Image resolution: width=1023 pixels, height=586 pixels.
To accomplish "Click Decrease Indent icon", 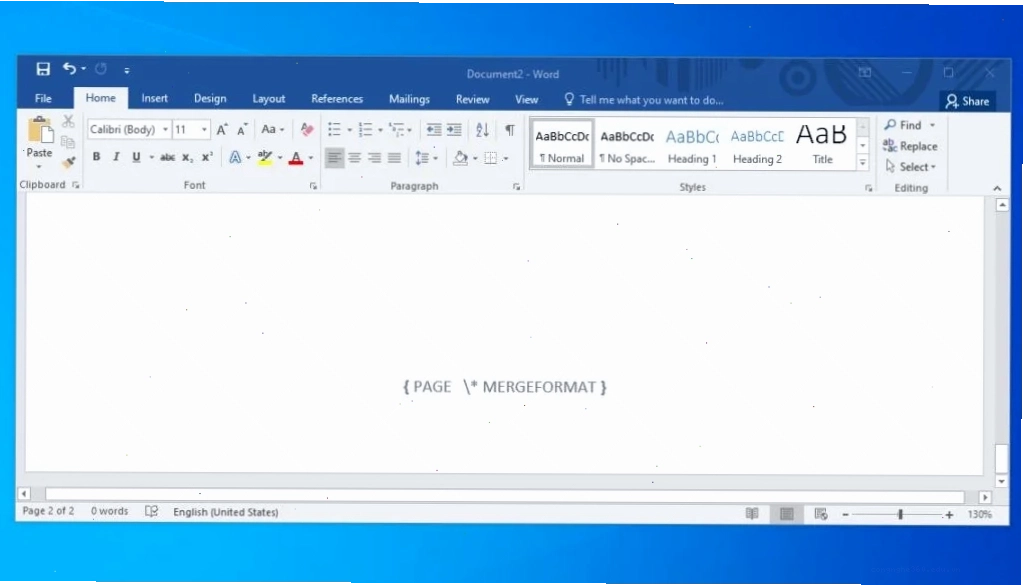I will pos(433,129).
